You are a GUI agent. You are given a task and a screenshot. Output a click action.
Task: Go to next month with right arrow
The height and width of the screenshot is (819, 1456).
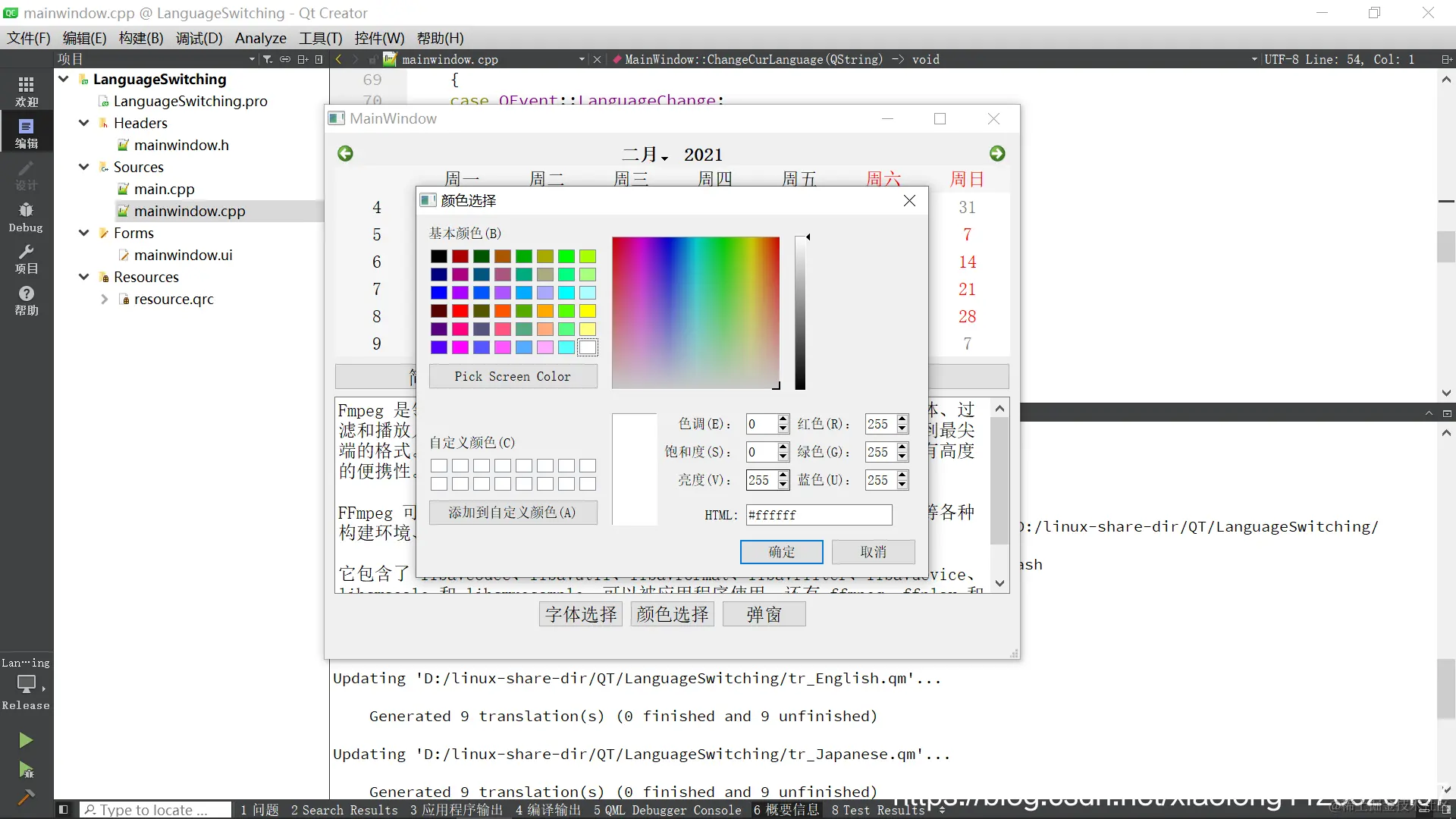(x=997, y=154)
